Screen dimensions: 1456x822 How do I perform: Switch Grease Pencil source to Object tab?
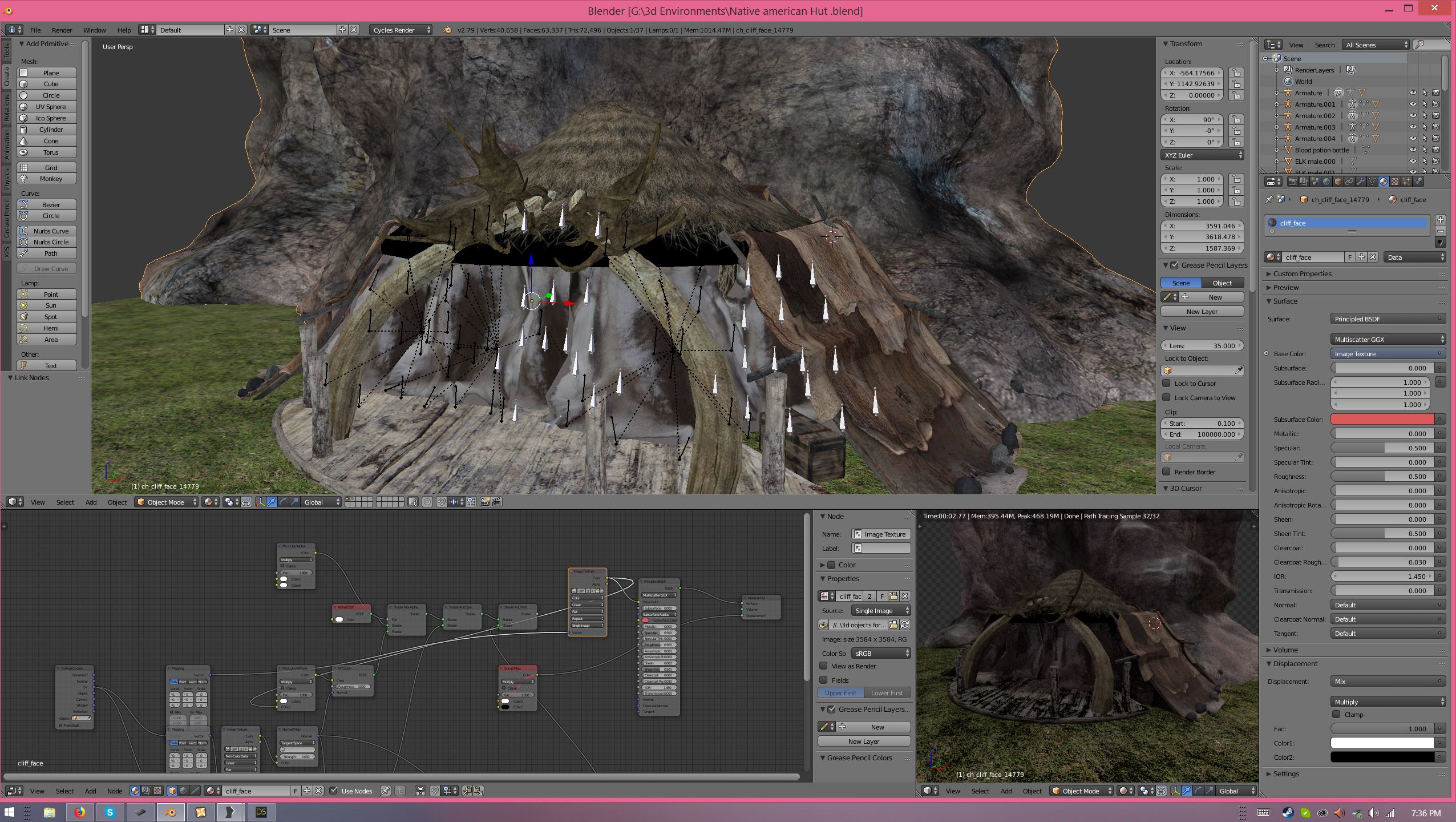(1222, 283)
